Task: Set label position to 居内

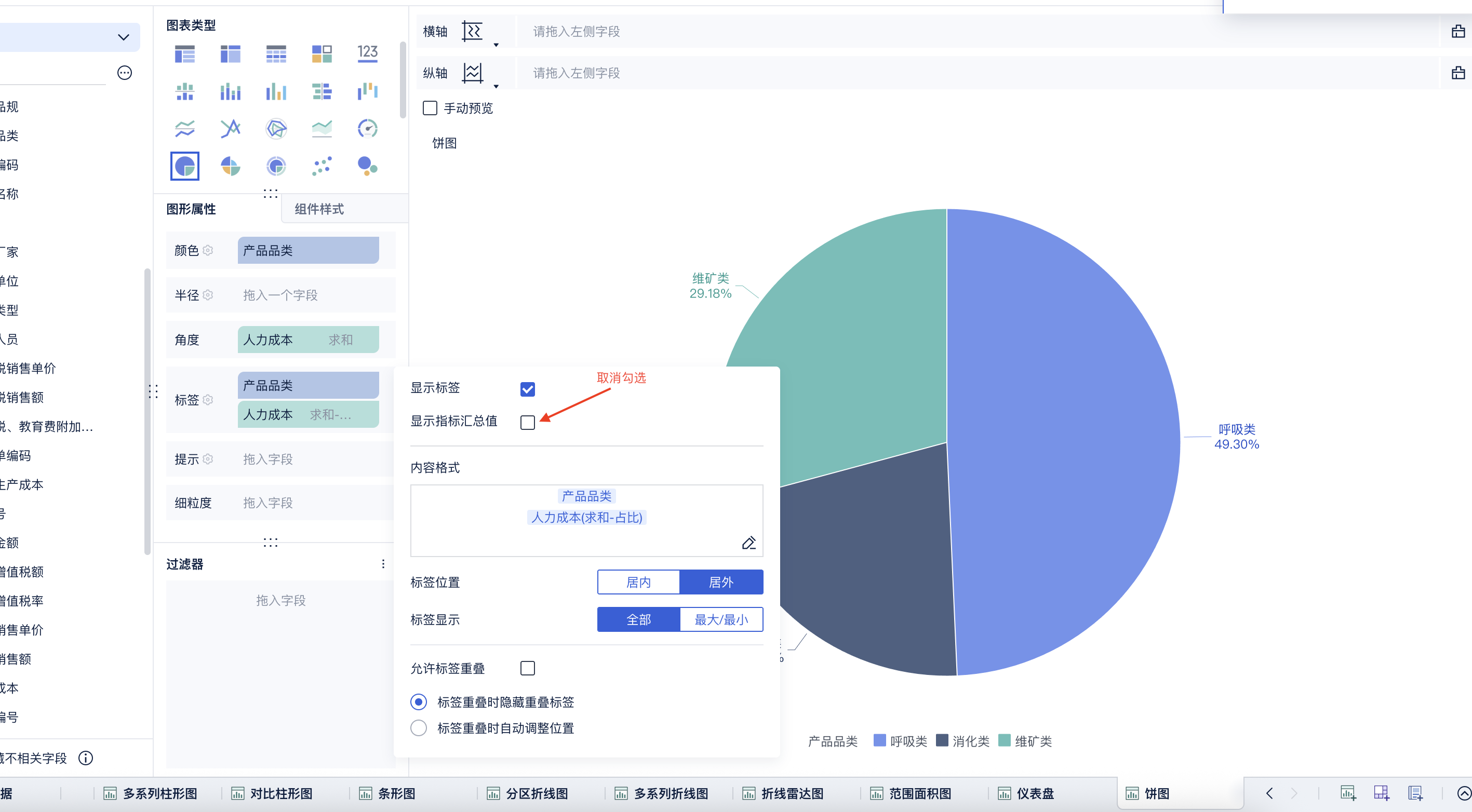Action: (638, 582)
